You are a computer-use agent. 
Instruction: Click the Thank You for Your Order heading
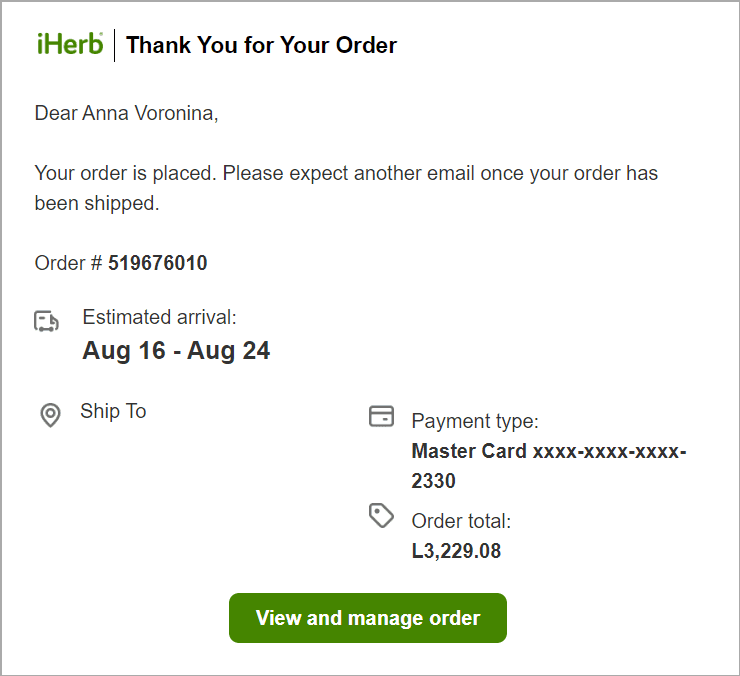click(261, 45)
